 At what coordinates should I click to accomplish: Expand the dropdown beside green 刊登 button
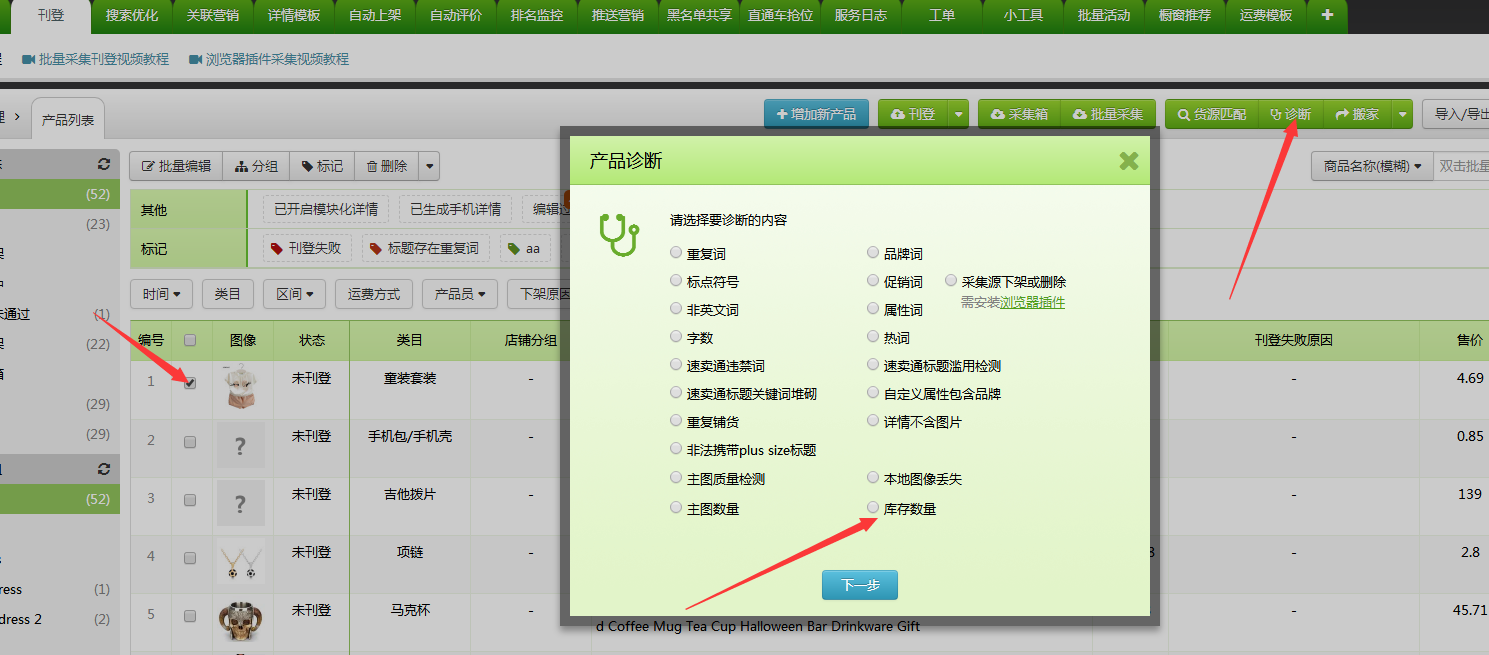pos(958,114)
